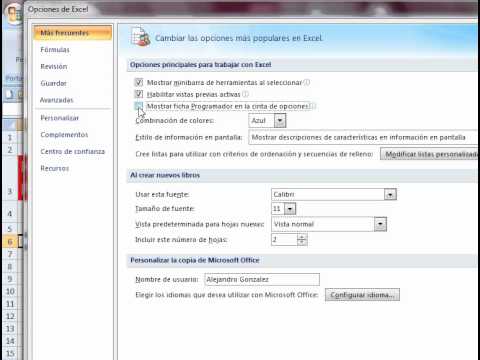Click the Excel options header icon
The image size is (480, 360).
tap(140, 37)
